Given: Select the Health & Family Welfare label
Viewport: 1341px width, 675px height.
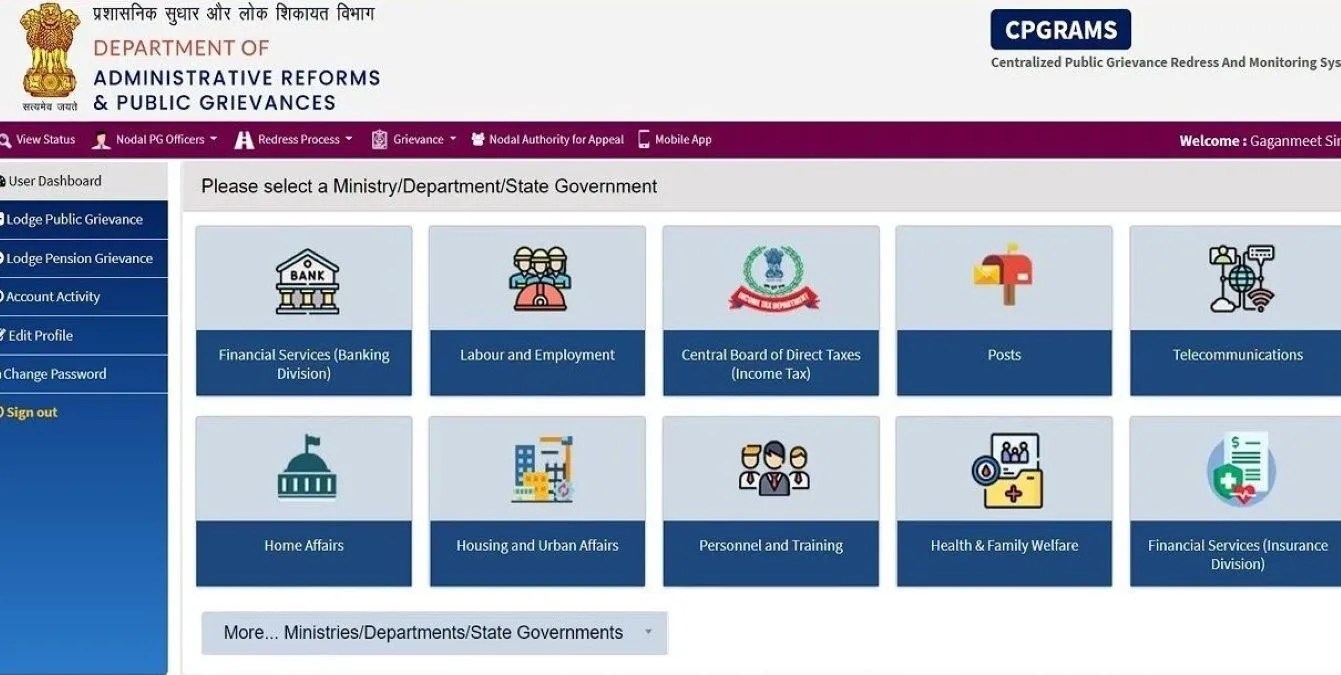Looking at the screenshot, I should click(x=1004, y=546).
